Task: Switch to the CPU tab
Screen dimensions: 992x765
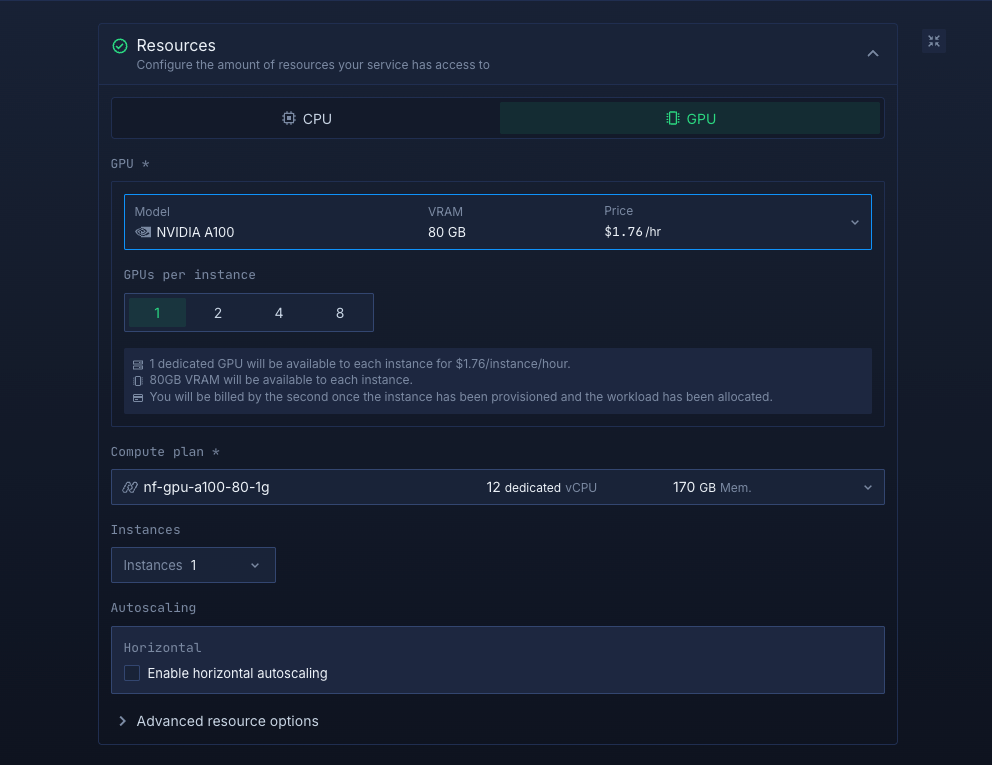Action: click(x=306, y=118)
